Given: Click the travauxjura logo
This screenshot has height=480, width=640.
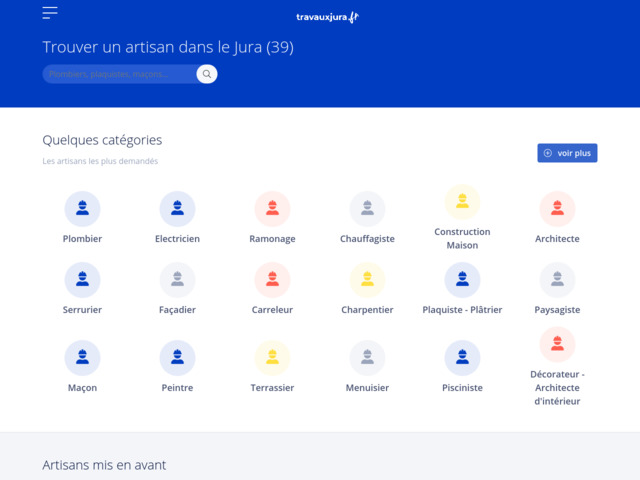Looking at the screenshot, I should [x=327, y=17].
